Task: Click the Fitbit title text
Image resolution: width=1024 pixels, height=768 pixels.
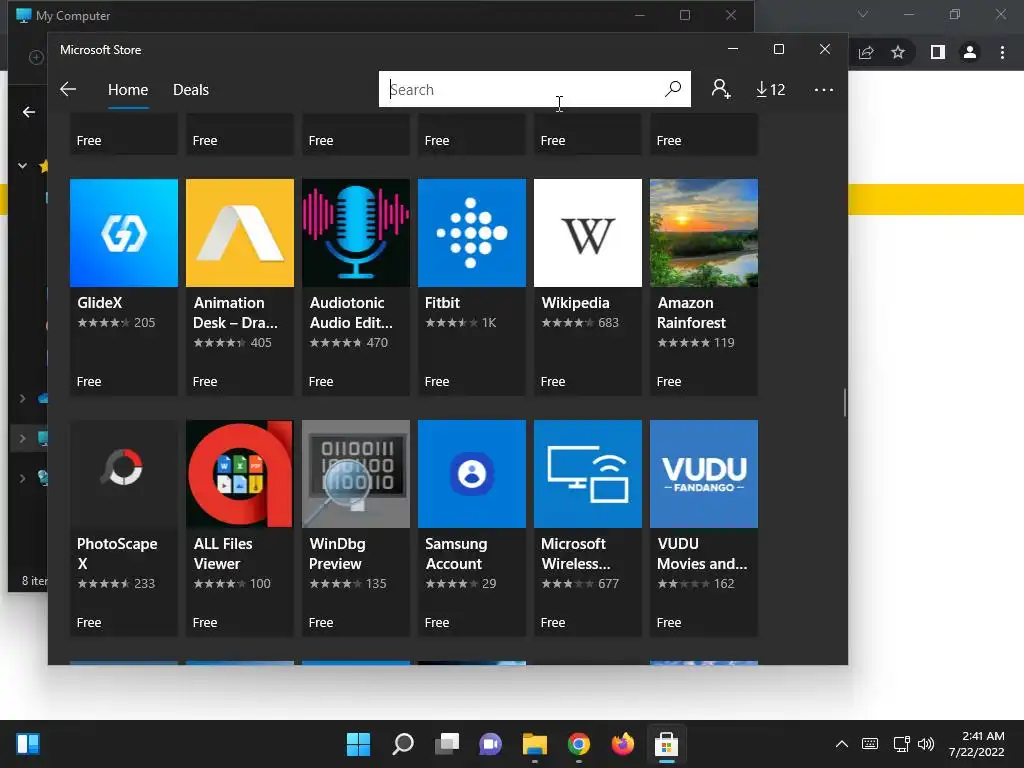Action: tap(442, 302)
